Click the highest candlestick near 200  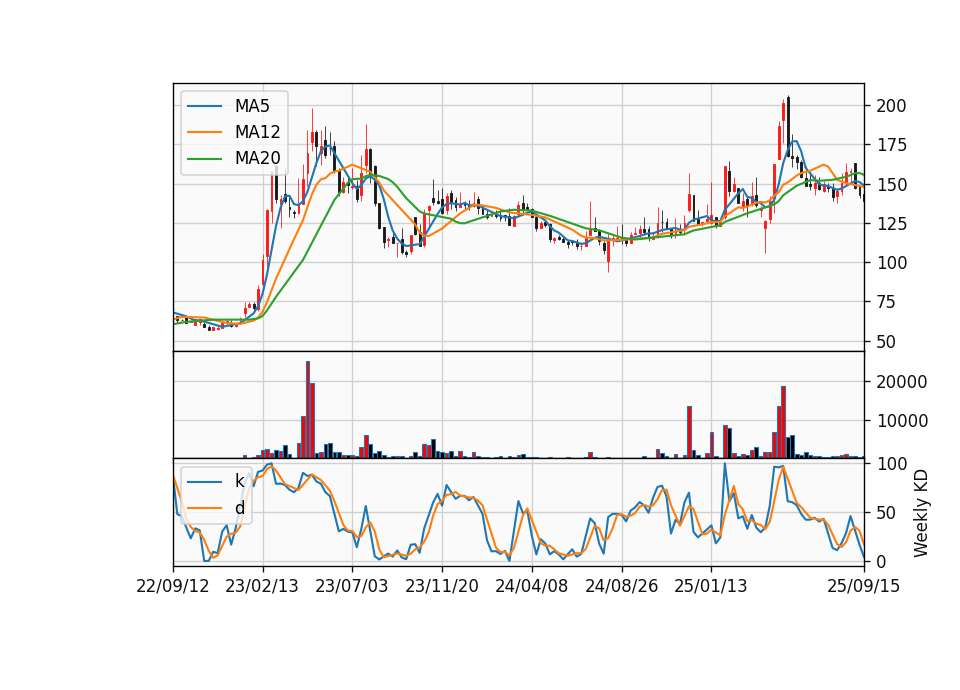[789, 129]
